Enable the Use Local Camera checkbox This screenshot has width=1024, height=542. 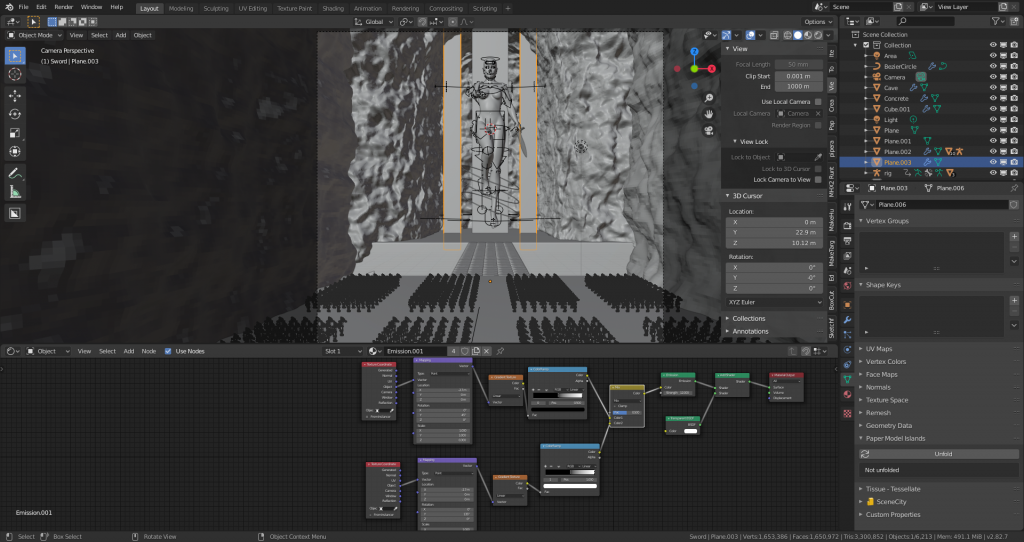coord(817,101)
